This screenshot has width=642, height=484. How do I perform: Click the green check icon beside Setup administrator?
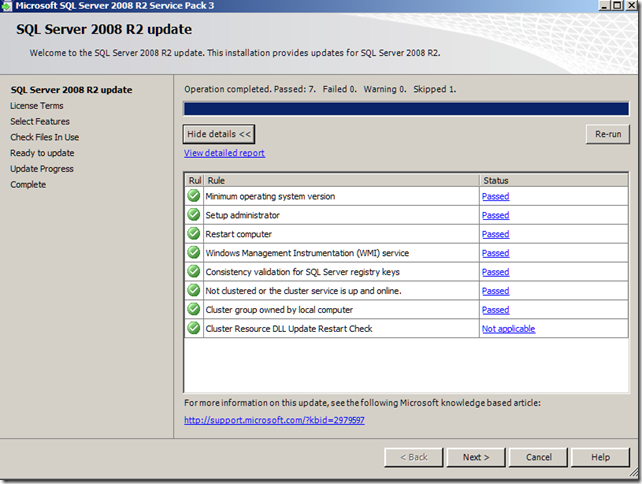tap(194, 215)
